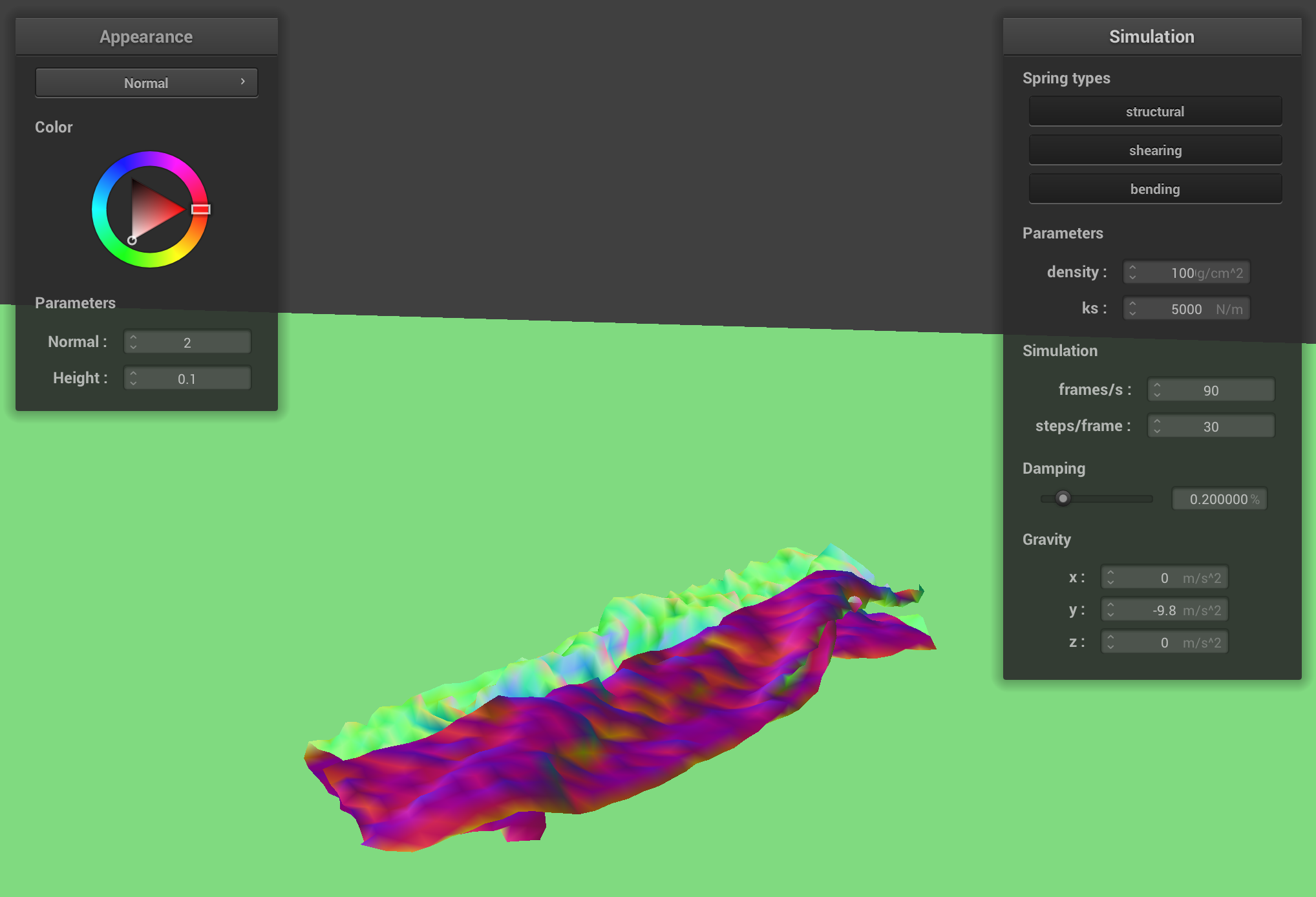Decrease the Normal value with down arrow
Image resolution: width=1316 pixels, height=897 pixels.
pyautogui.click(x=133, y=348)
